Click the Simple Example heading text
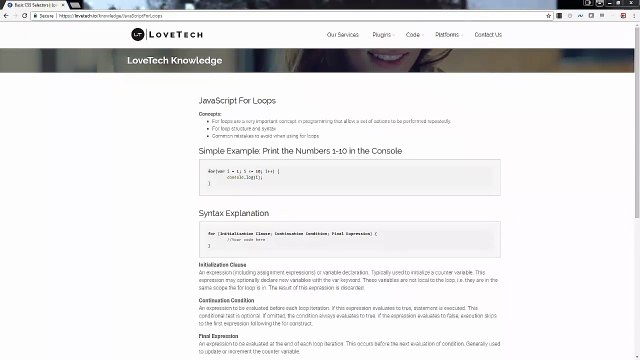 click(300, 151)
